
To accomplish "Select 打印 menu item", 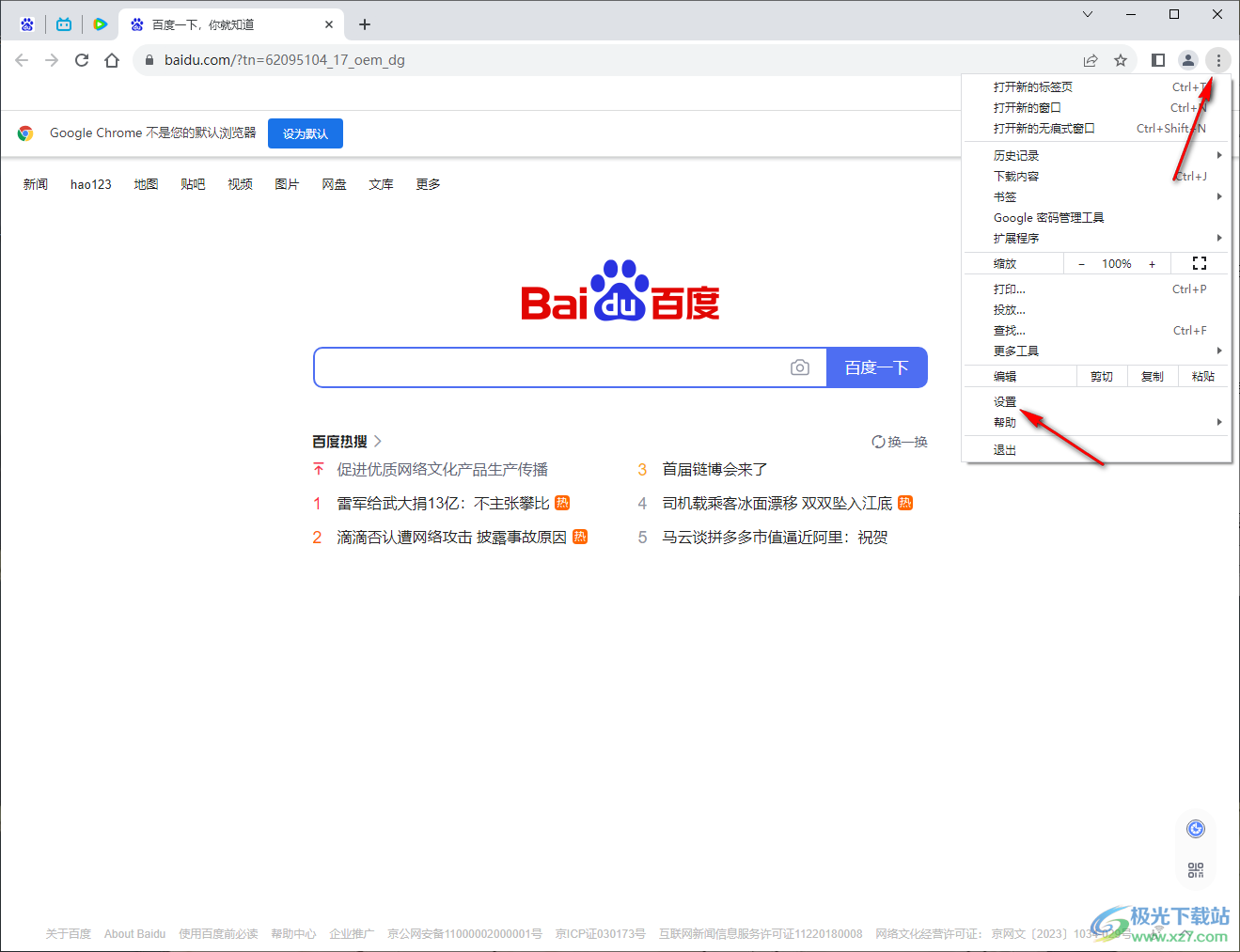I will 1097,289.
